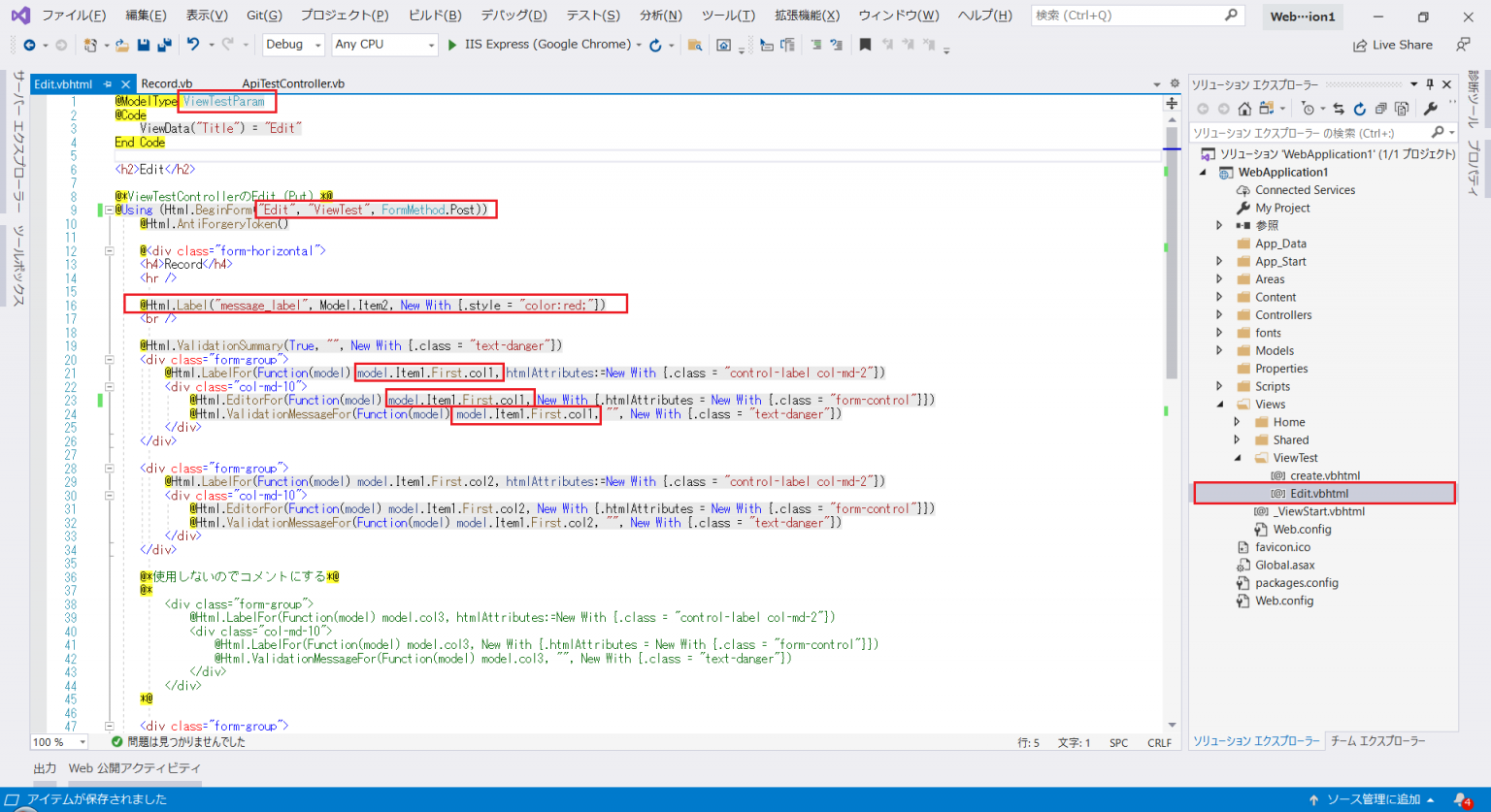Unpin the Solution Explorer panel
Screen dimensions: 1491x812
(1430, 83)
